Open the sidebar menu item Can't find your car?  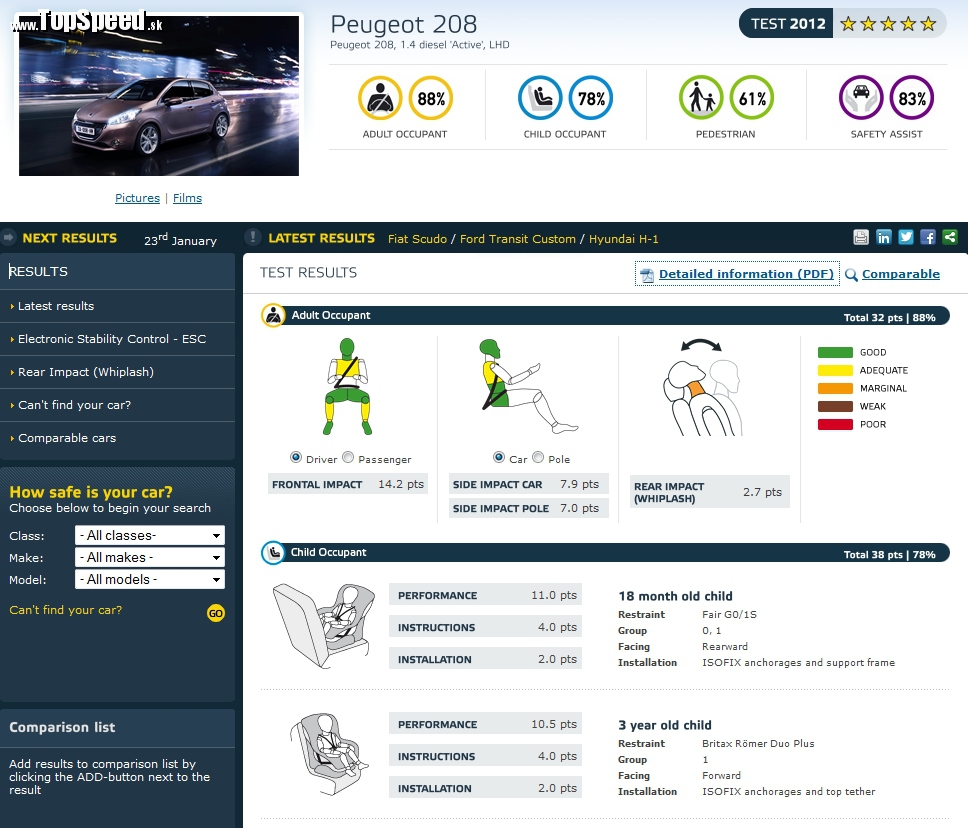117,405
